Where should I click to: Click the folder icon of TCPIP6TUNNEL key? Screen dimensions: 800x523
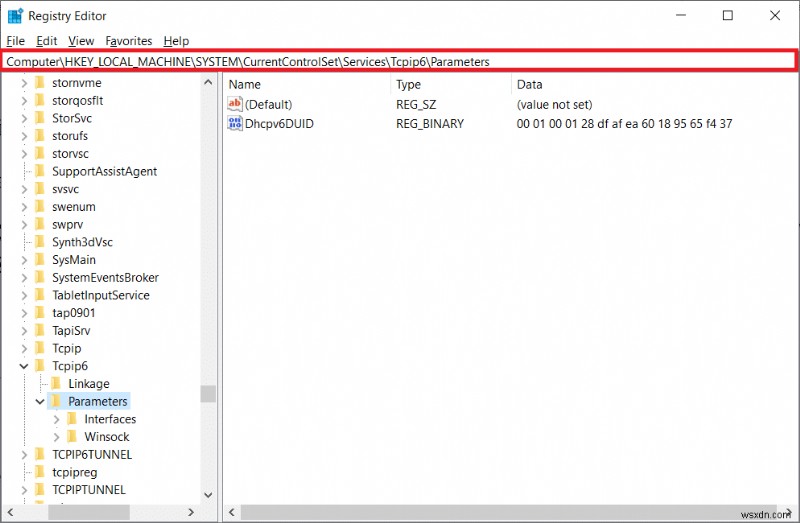click(x=40, y=454)
